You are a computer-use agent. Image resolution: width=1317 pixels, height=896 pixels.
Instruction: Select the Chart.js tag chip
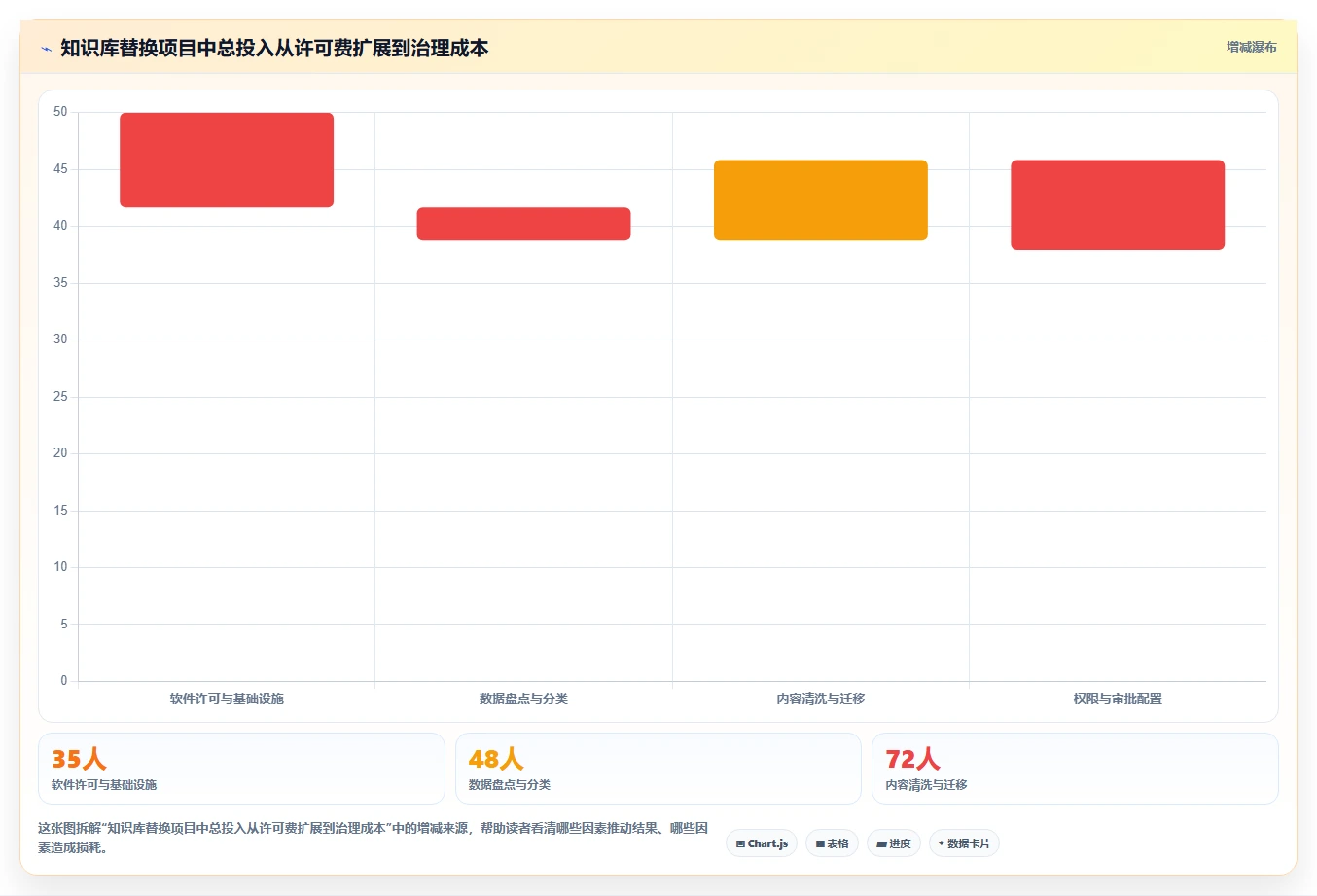point(762,843)
